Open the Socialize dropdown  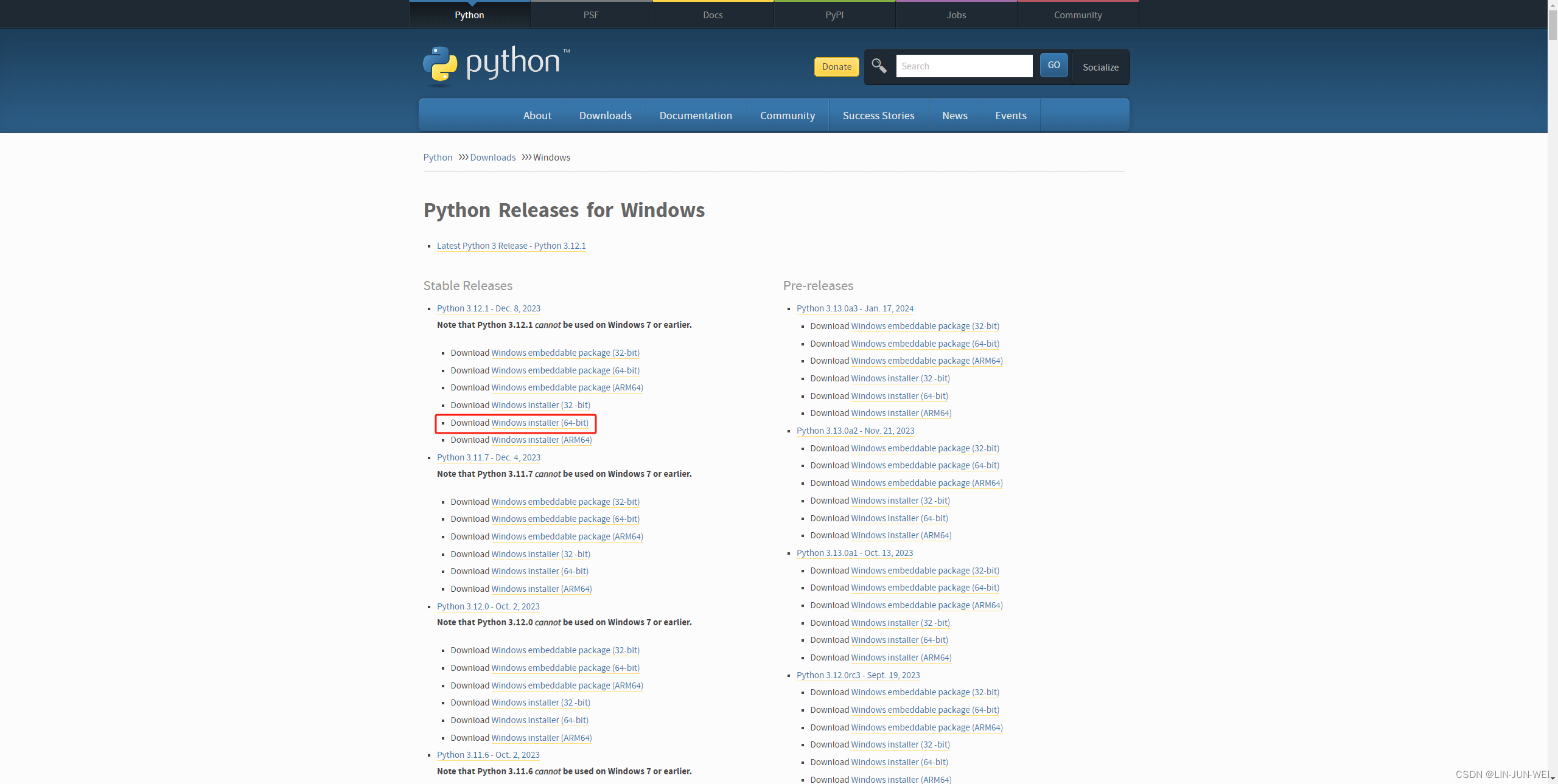pos(1100,67)
